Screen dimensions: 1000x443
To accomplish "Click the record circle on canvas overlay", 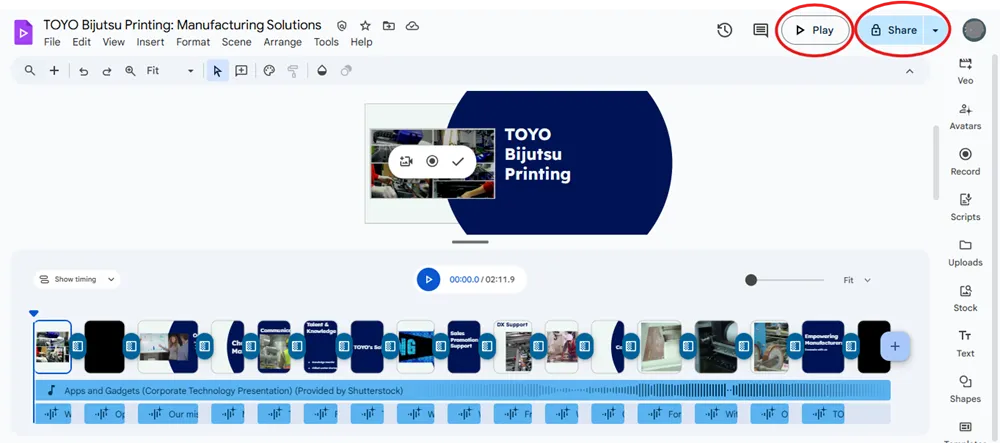I will (x=432, y=161).
